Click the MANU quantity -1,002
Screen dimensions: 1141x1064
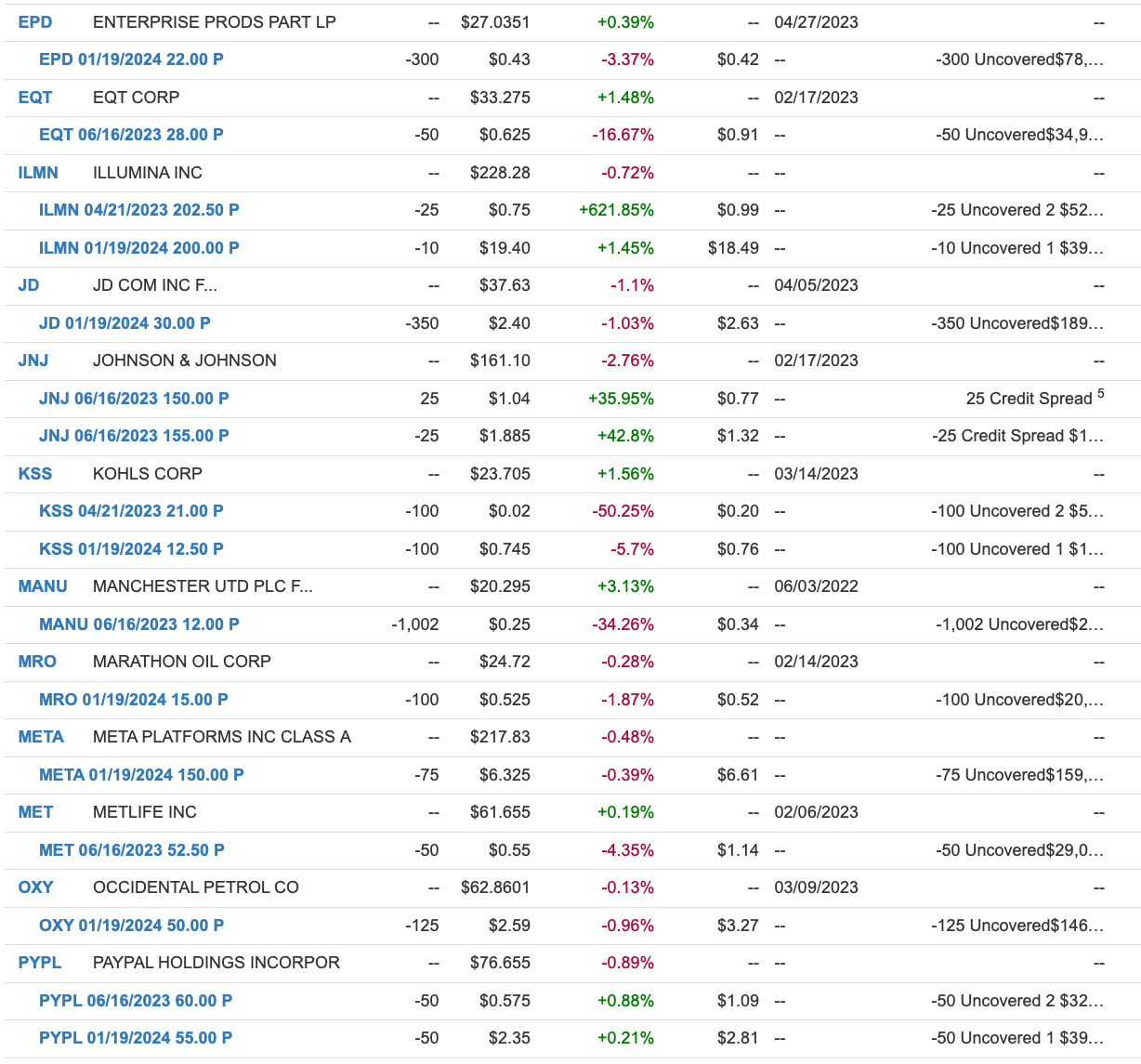click(x=414, y=624)
